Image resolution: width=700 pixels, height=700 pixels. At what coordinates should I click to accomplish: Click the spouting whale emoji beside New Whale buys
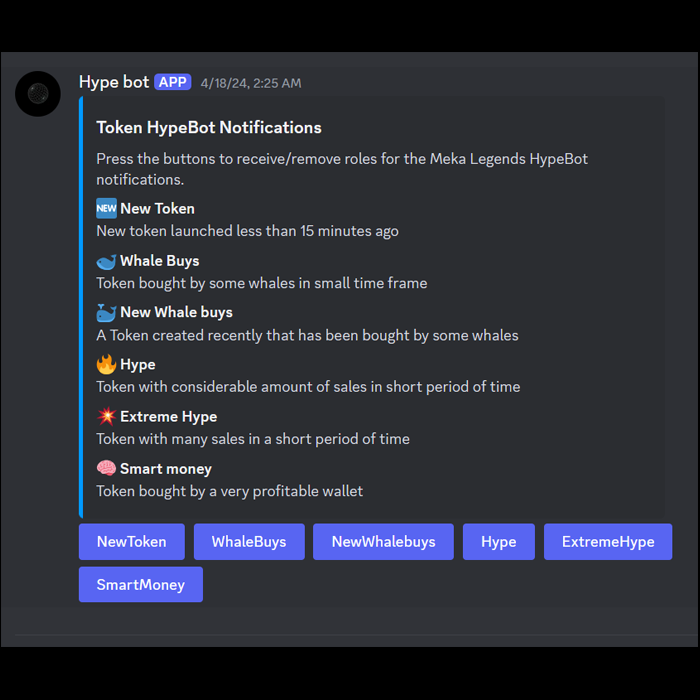[x=106, y=312]
